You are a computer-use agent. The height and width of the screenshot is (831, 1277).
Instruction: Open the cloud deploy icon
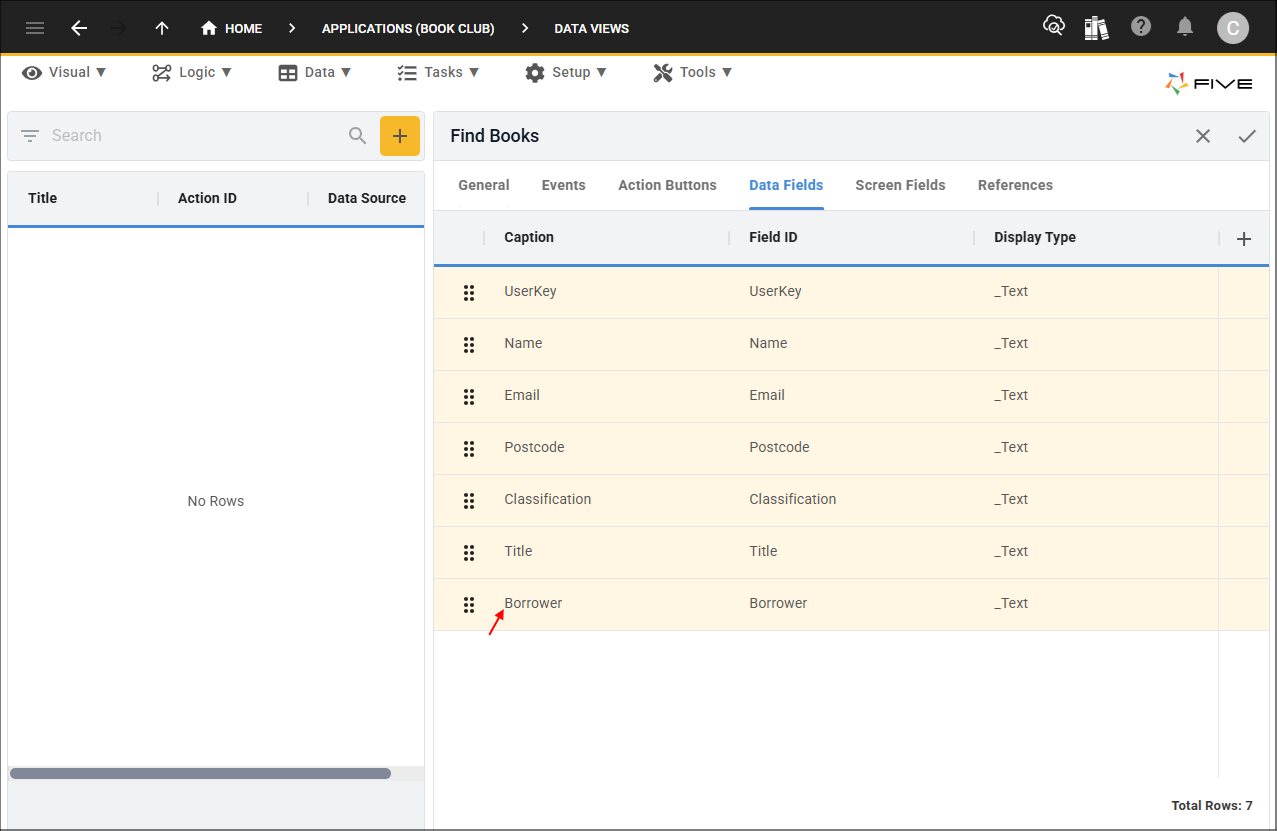(1053, 27)
